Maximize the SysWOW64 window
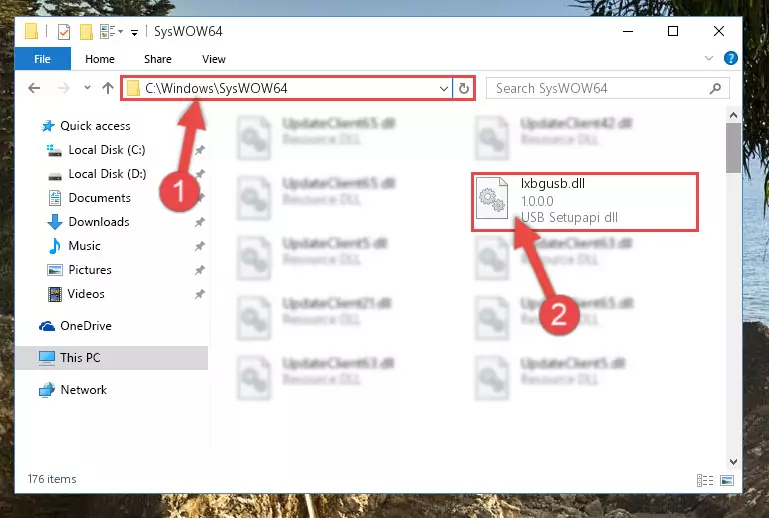 (x=673, y=31)
